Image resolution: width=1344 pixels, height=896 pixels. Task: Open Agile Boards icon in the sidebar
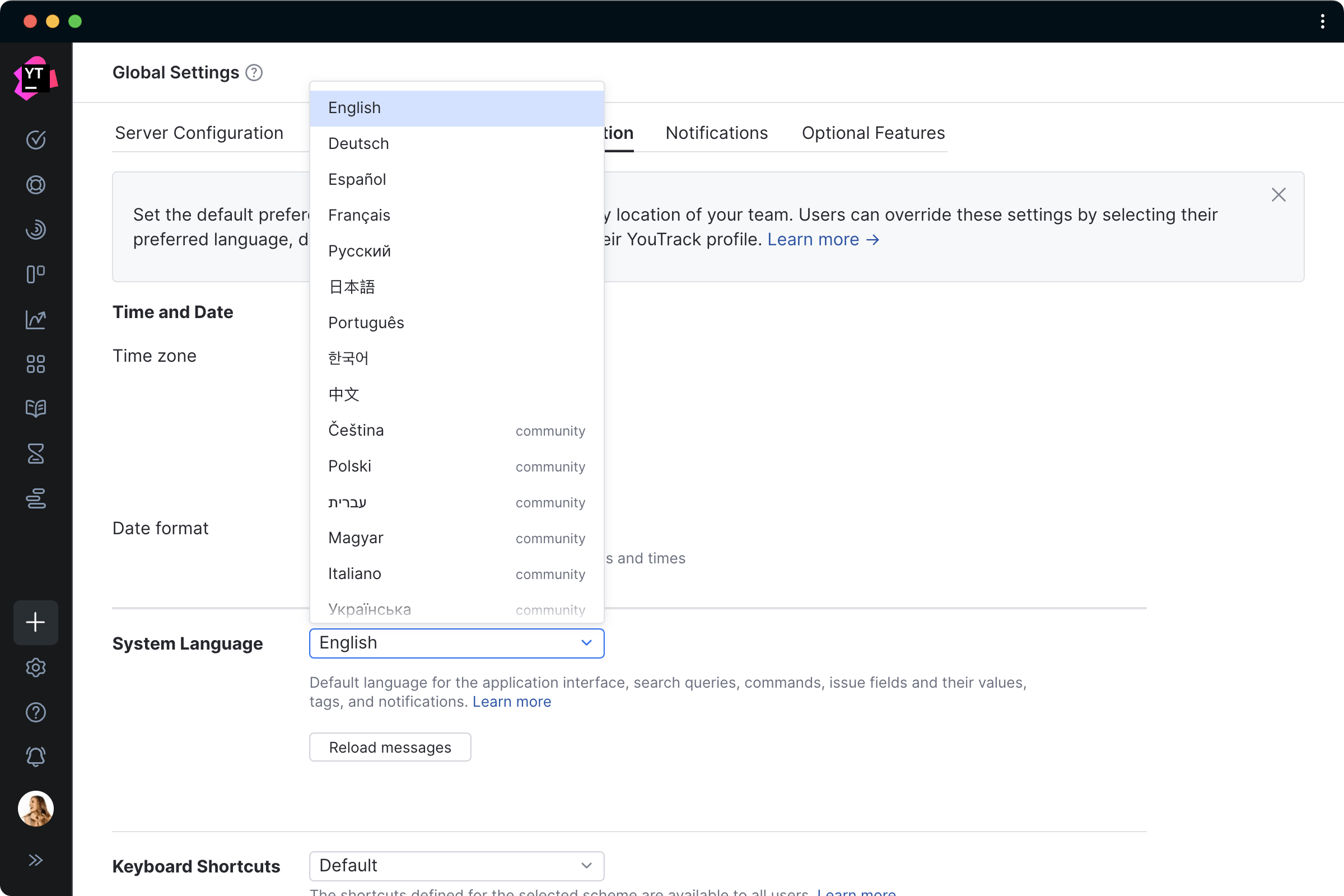click(35, 274)
